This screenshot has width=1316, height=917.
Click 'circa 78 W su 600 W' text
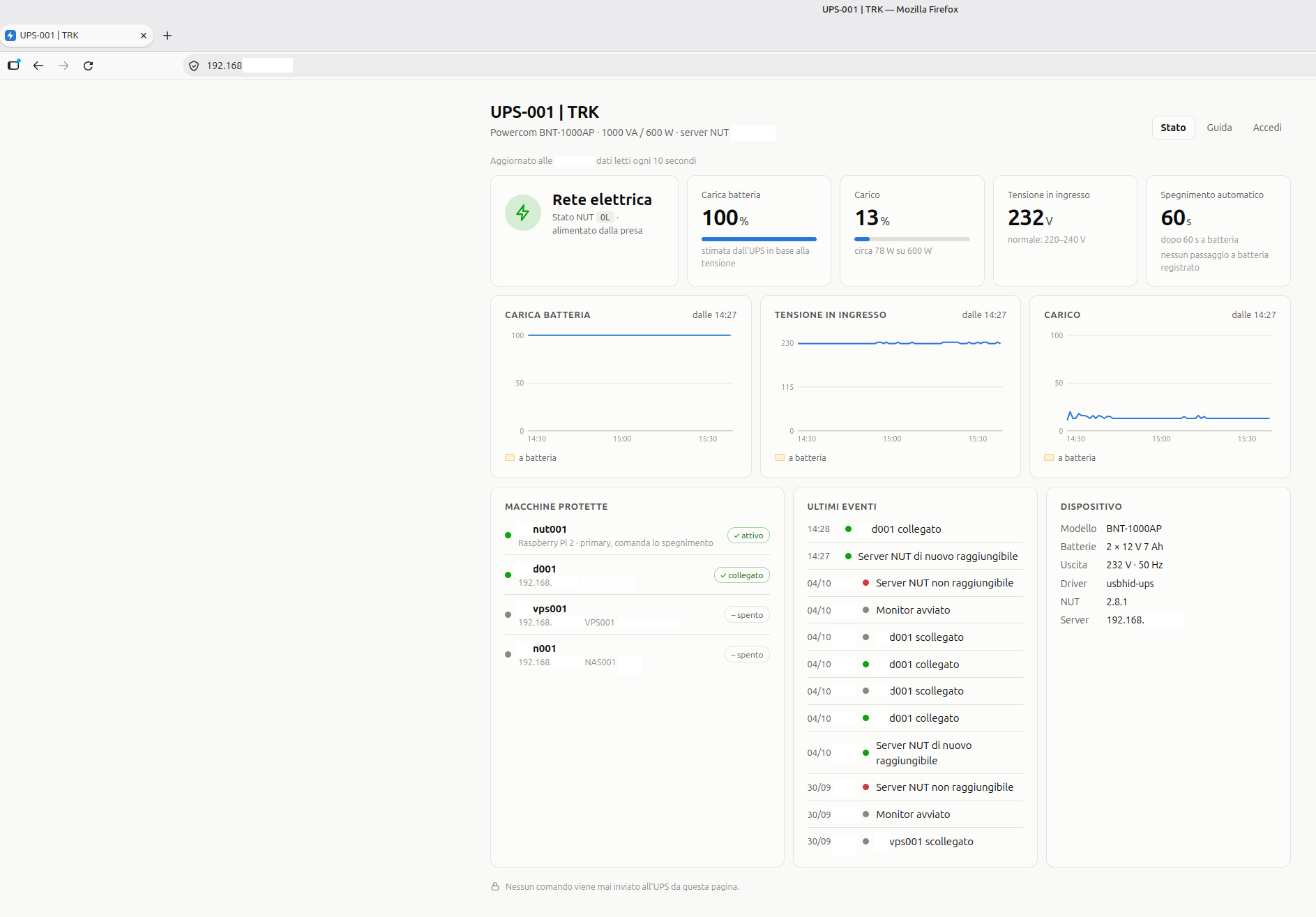pyautogui.click(x=893, y=251)
